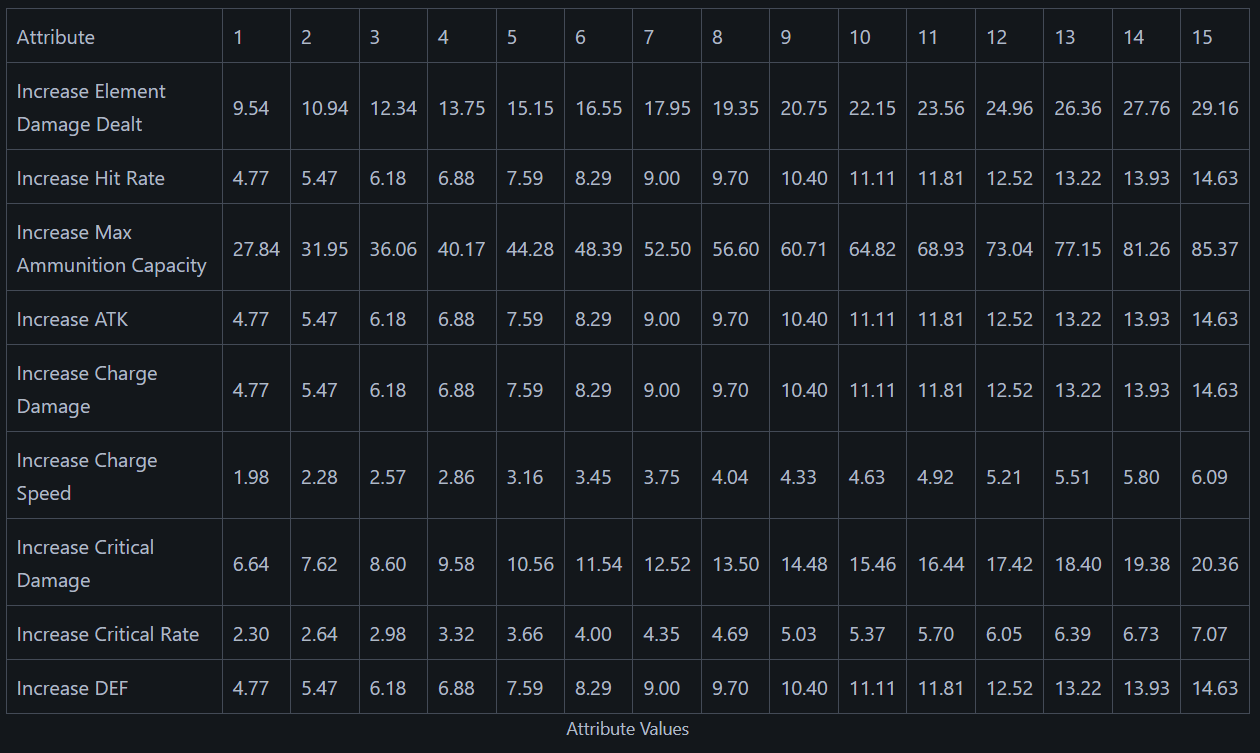1260x753 pixels.
Task: Select value 17.42 in Critical Damage row
Action: point(1010,564)
